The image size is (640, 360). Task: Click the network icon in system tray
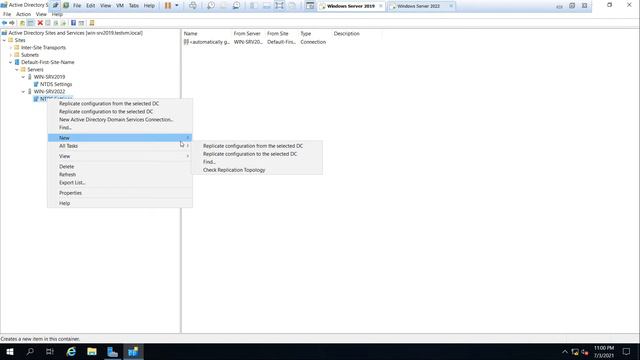[575, 352]
